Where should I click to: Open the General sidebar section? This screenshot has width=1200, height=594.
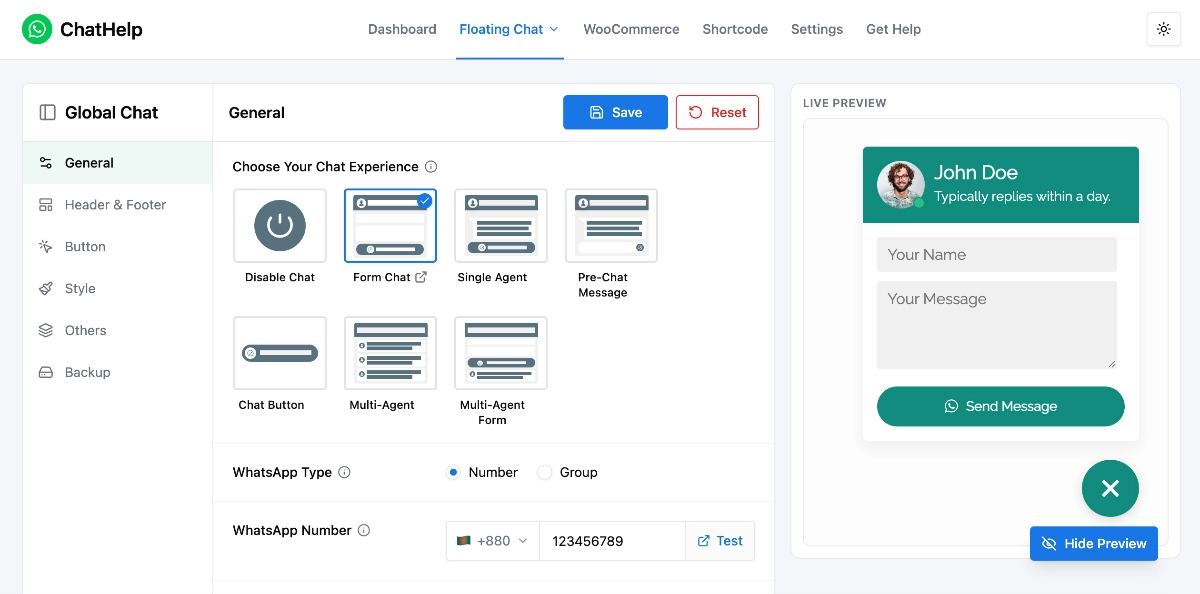pyautogui.click(x=118, y=163)
